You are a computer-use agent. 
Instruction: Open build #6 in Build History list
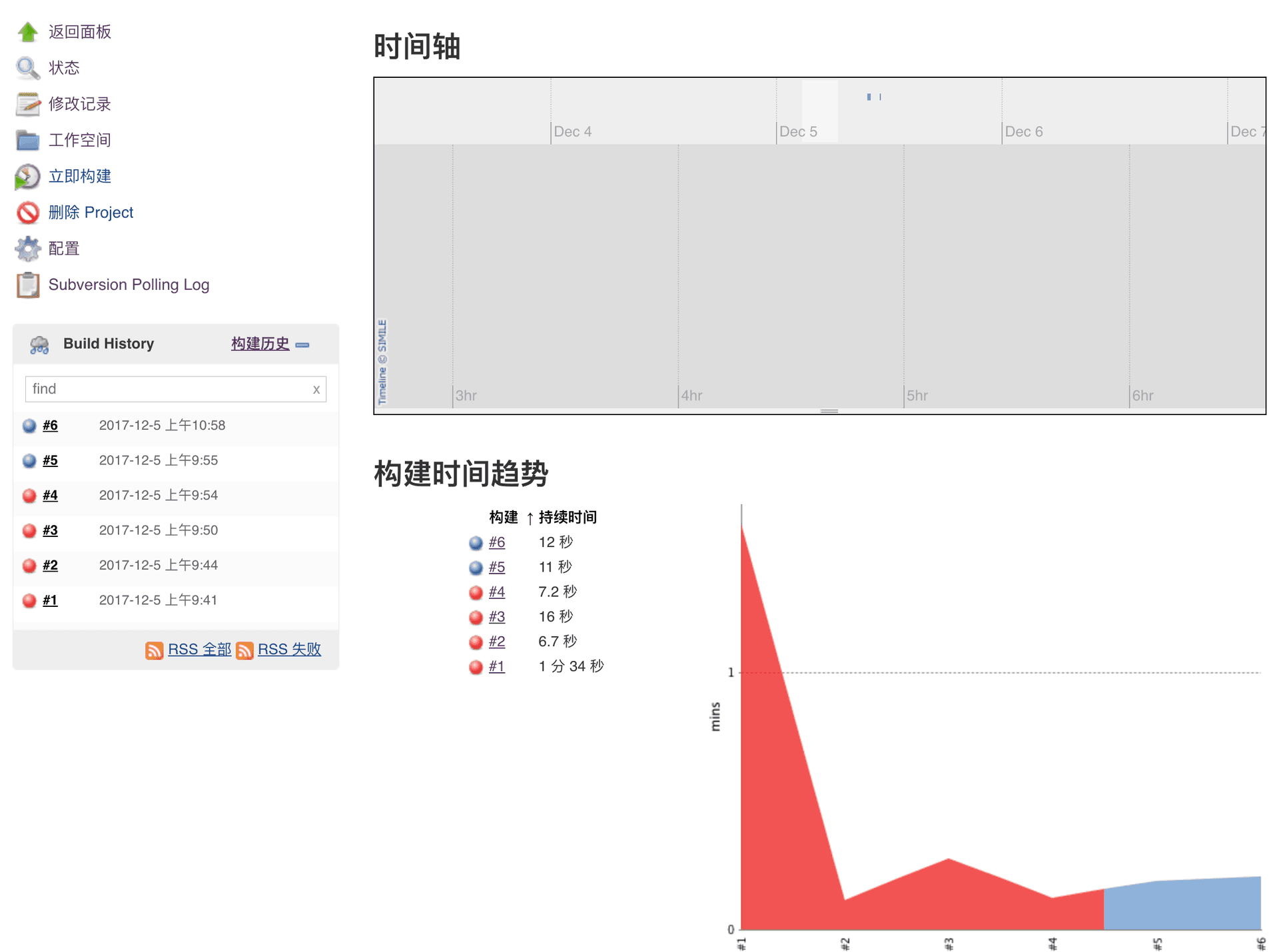50,426
